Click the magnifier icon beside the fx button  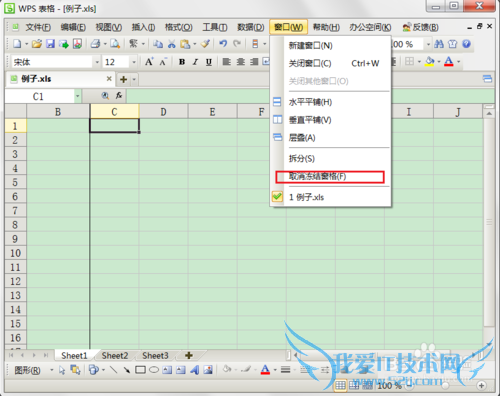click(105, 96)
